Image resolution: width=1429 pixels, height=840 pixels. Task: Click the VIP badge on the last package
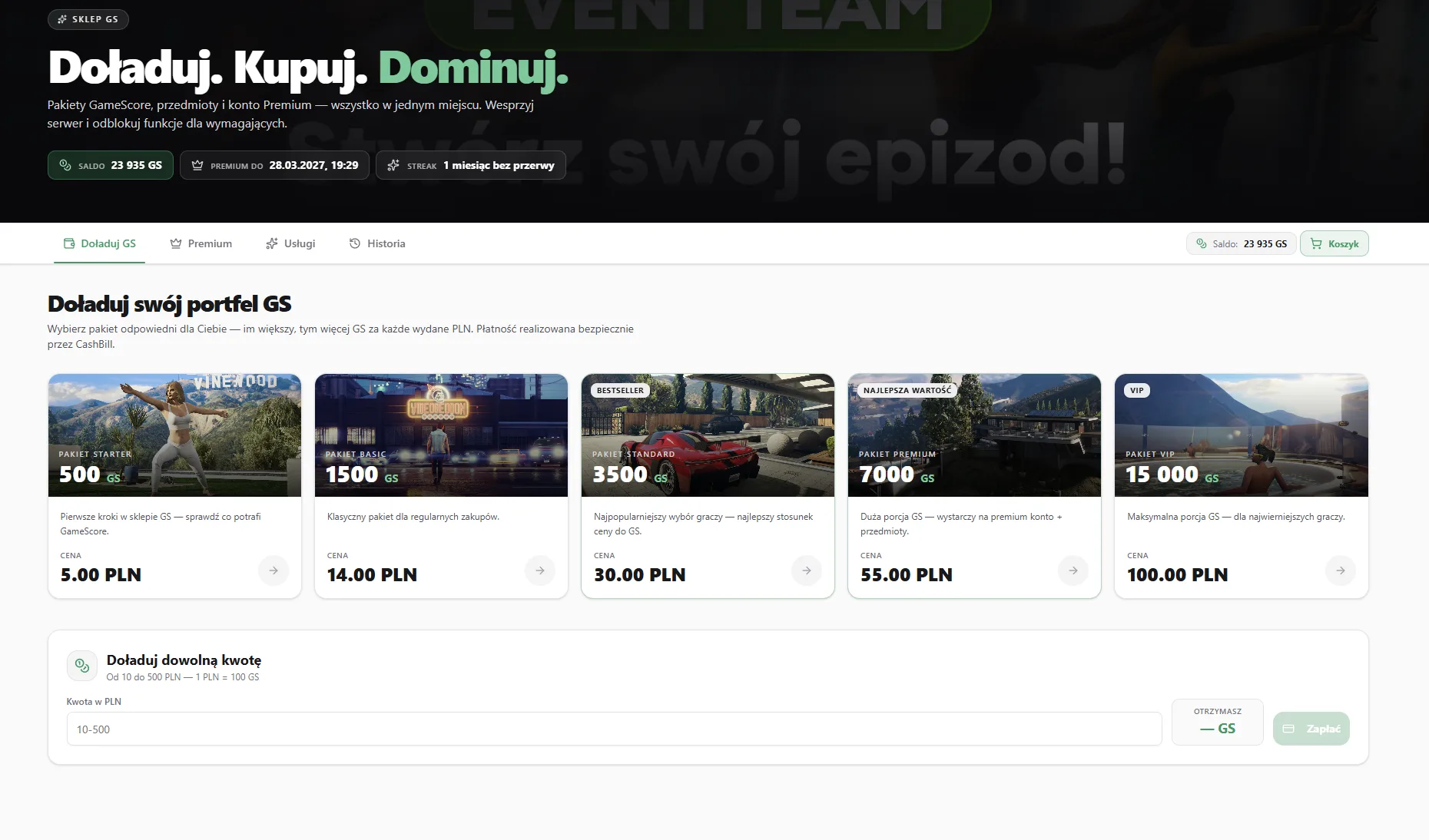1137,390
